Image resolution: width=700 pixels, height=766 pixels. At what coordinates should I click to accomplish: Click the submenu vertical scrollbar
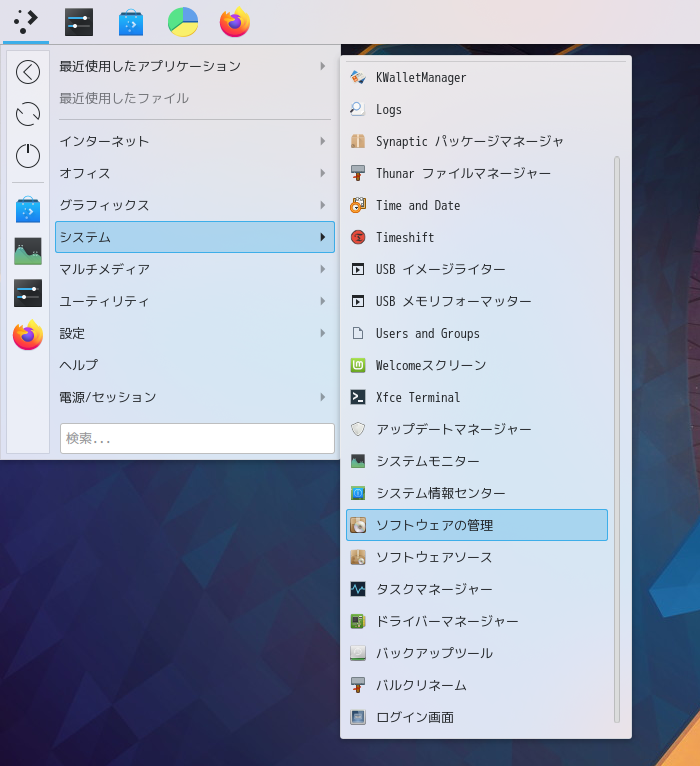[617, 439]
